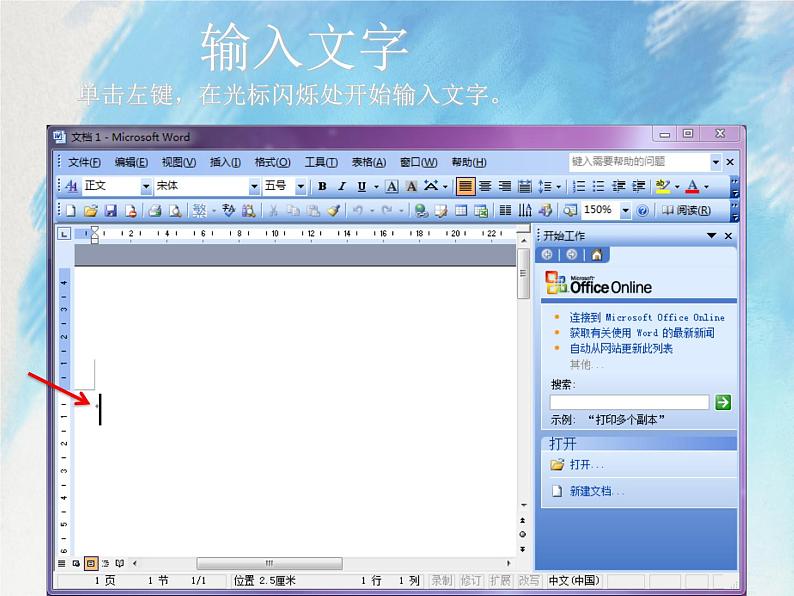Toggle Bold formatting
Image resolution: width=794 pixels, height=596 pixels.
(322, 186)
